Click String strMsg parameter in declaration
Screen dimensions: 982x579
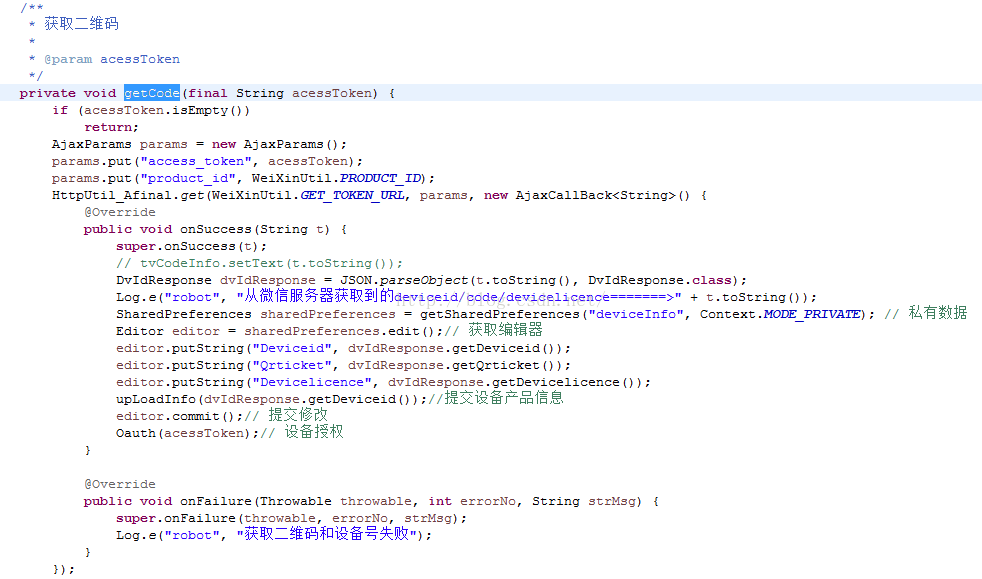tap(584, 501)
